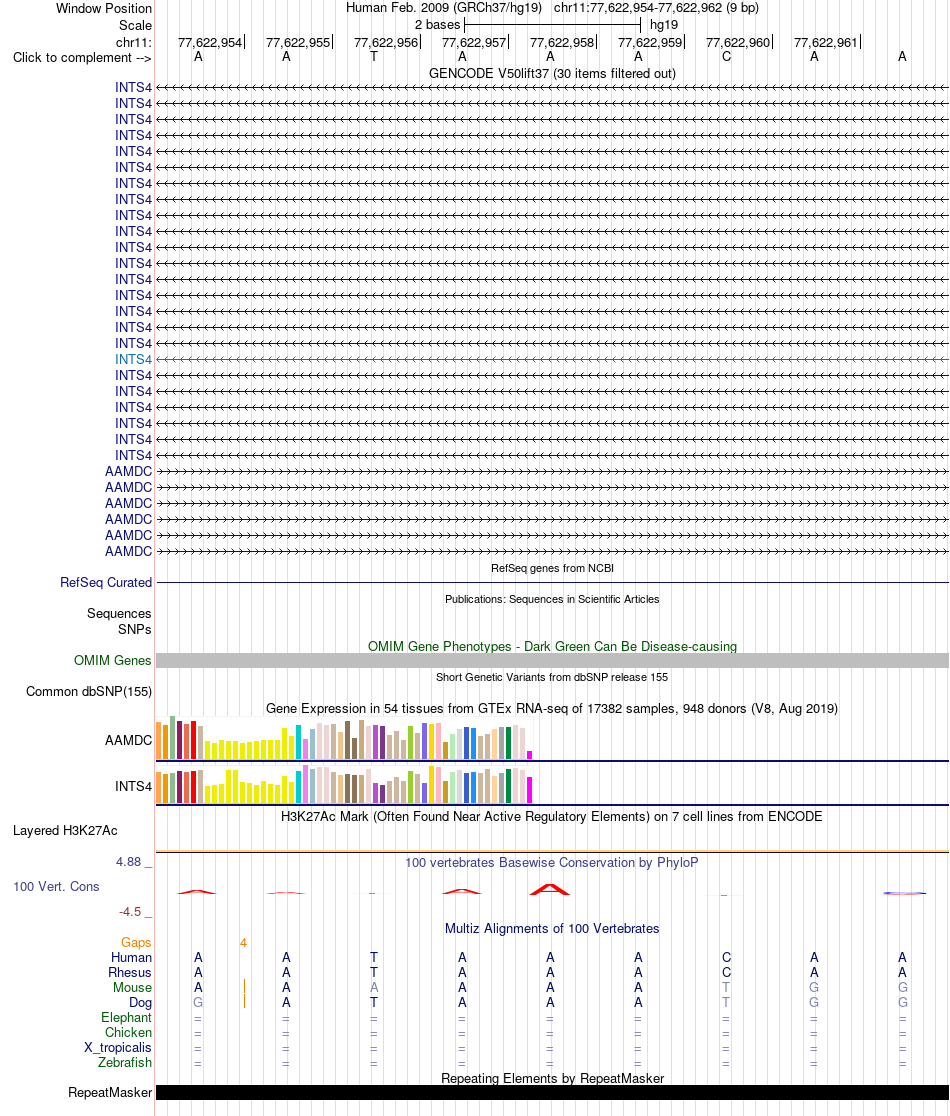Image resolution: width=950 pixels, height=1116 pixels.
Task: Click position label 77,622,959
Action: [x=650, y=43]
